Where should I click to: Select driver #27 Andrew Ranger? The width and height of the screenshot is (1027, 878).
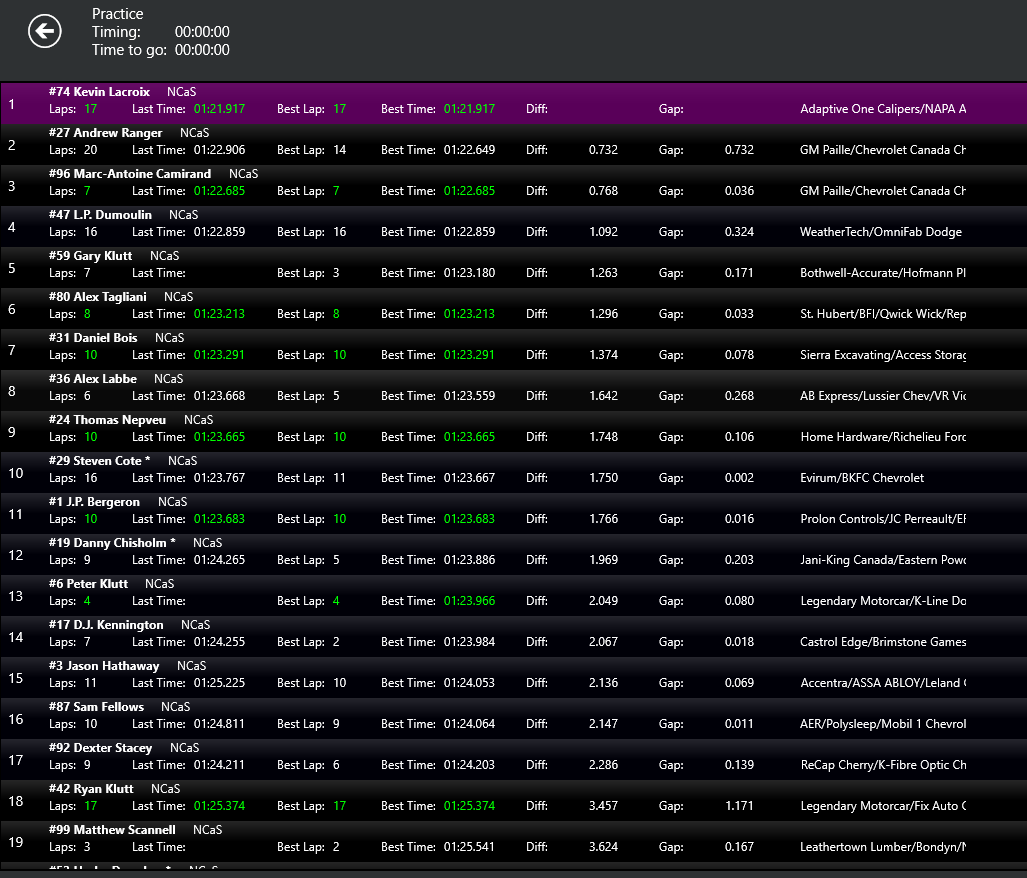105,133
